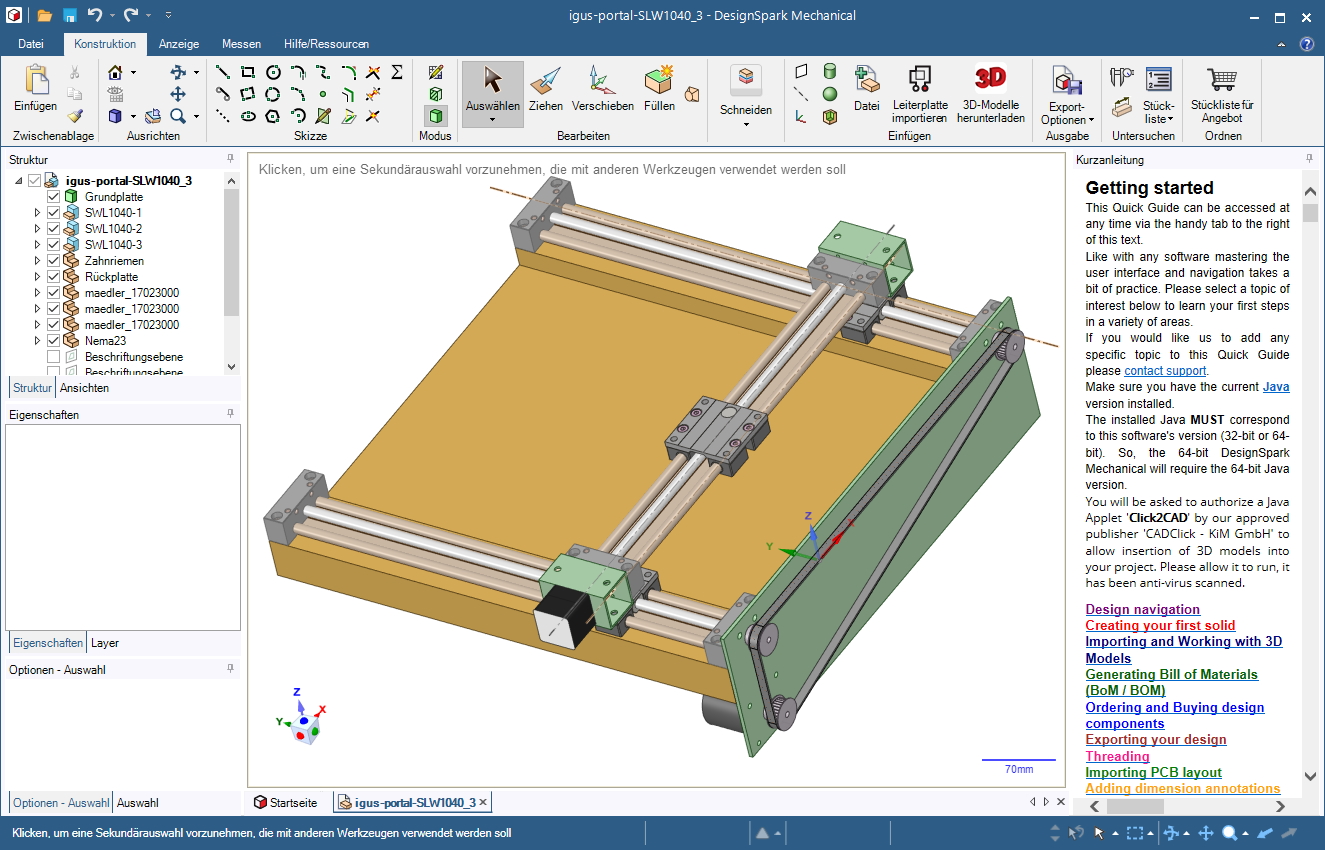Viewport: 1325px width, 850px height.
Task: Activate the Verschieben move tool
Action: [x=602, y=88]
